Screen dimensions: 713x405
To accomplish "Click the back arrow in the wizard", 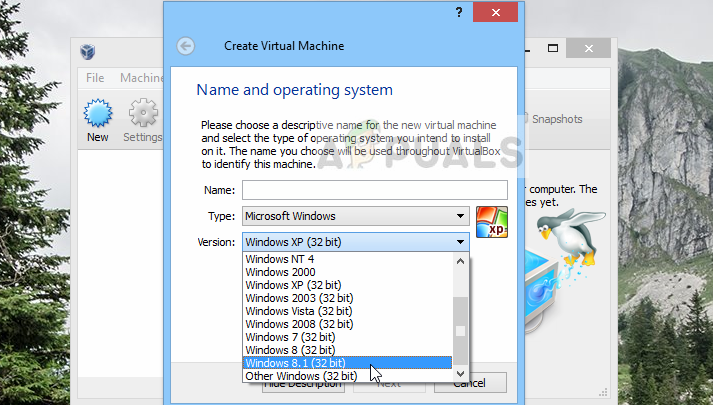I will coord(185,46).
